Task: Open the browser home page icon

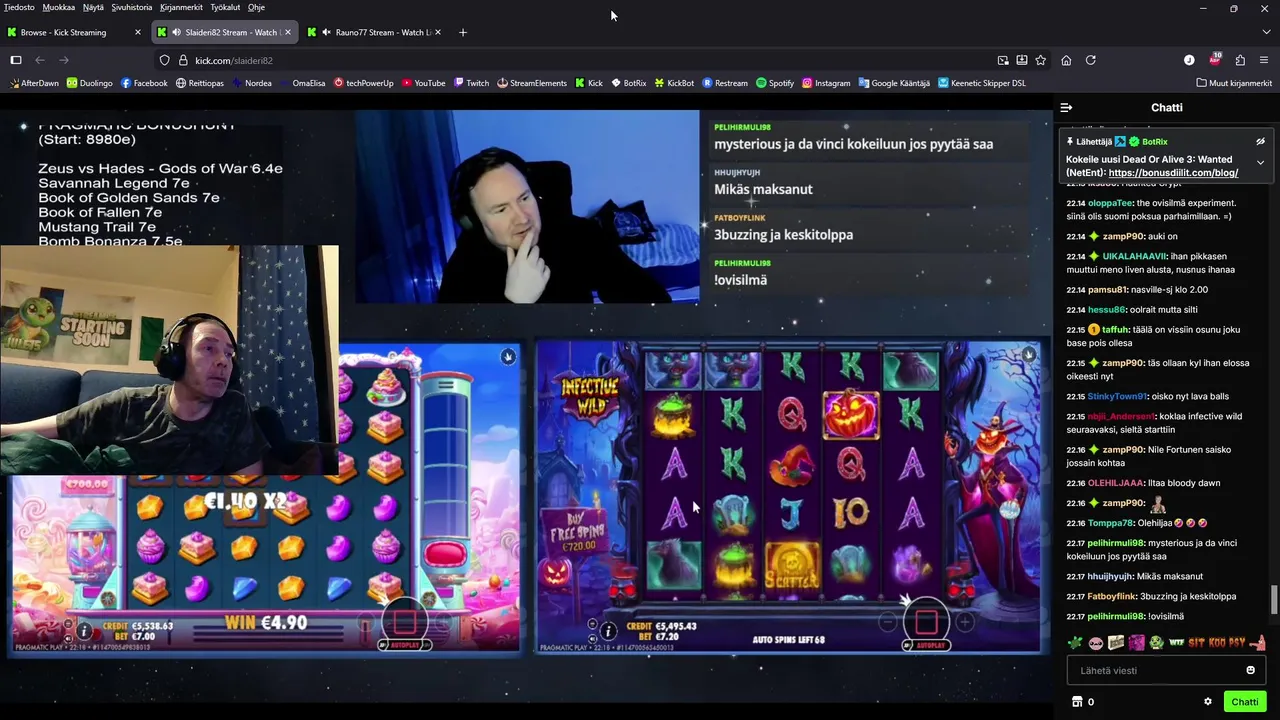Action: point(1066,60)
